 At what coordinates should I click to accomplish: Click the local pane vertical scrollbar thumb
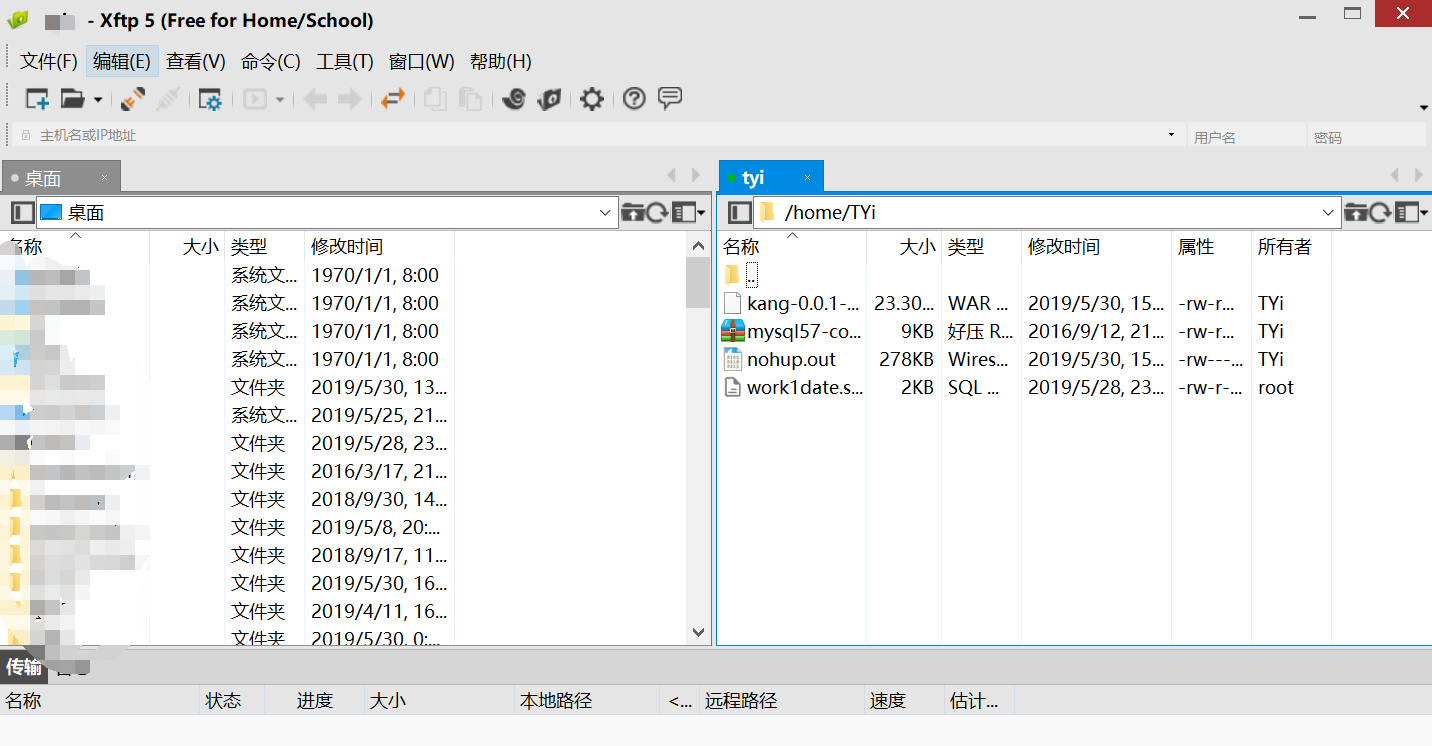(698, 282)
